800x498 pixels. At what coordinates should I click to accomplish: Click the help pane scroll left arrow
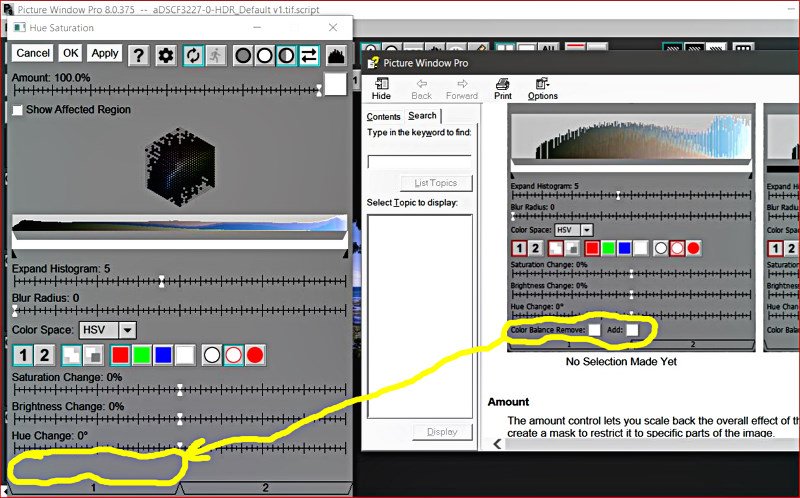click(x=497, y=444)
